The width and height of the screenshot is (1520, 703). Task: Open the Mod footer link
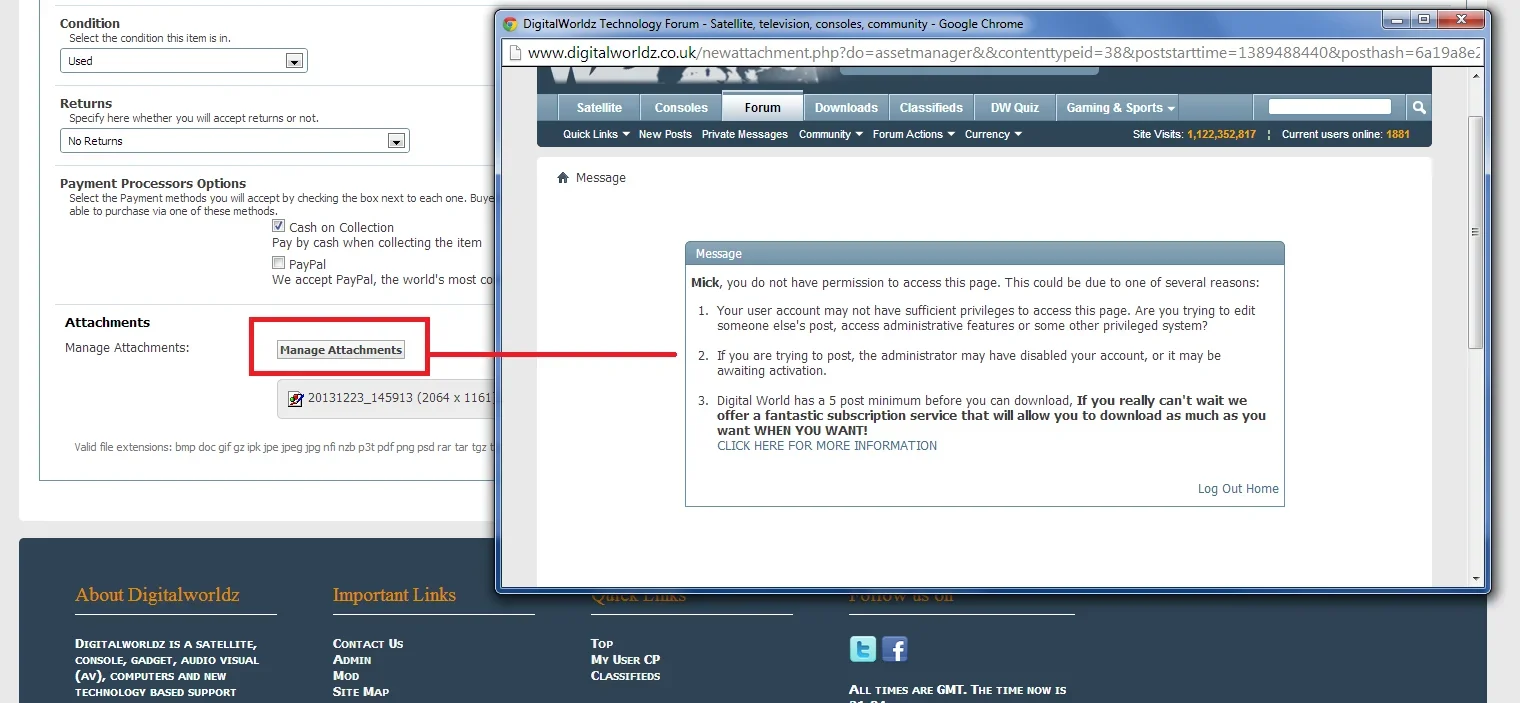pyautogui.click(x=346, y=676)
